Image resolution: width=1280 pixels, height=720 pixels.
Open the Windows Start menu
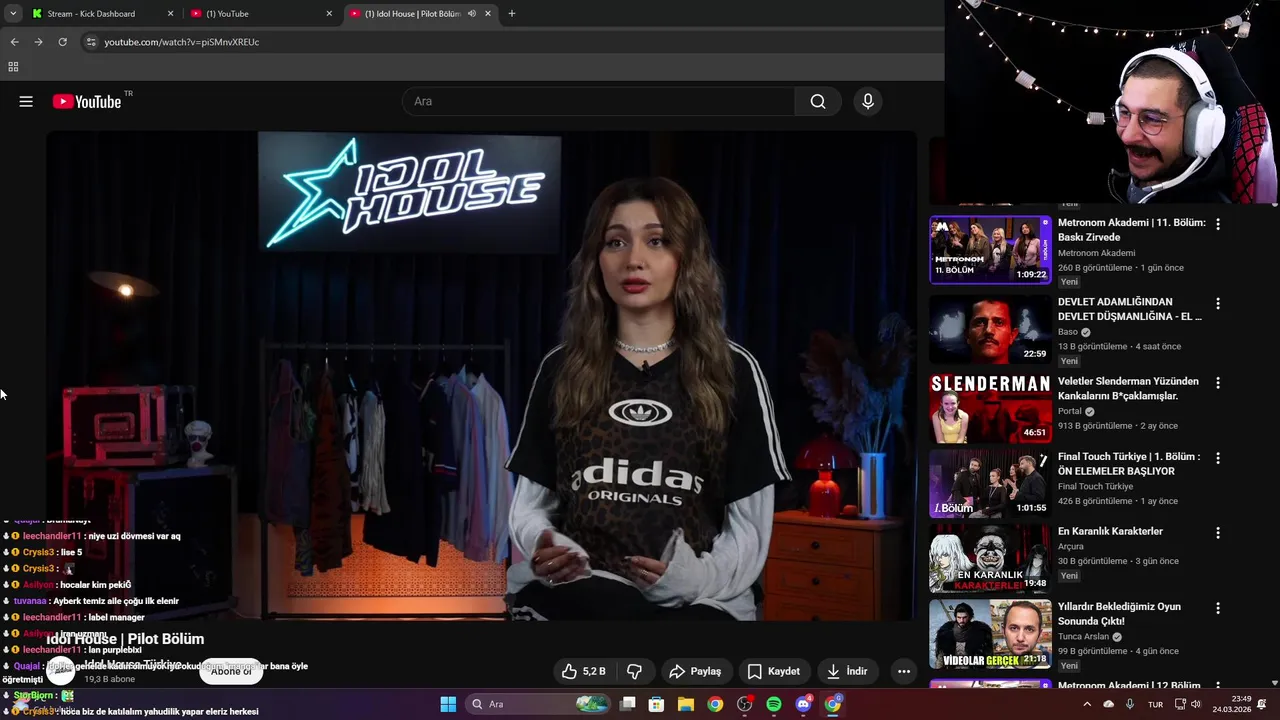pyautogui.click(x=448, y=704)
